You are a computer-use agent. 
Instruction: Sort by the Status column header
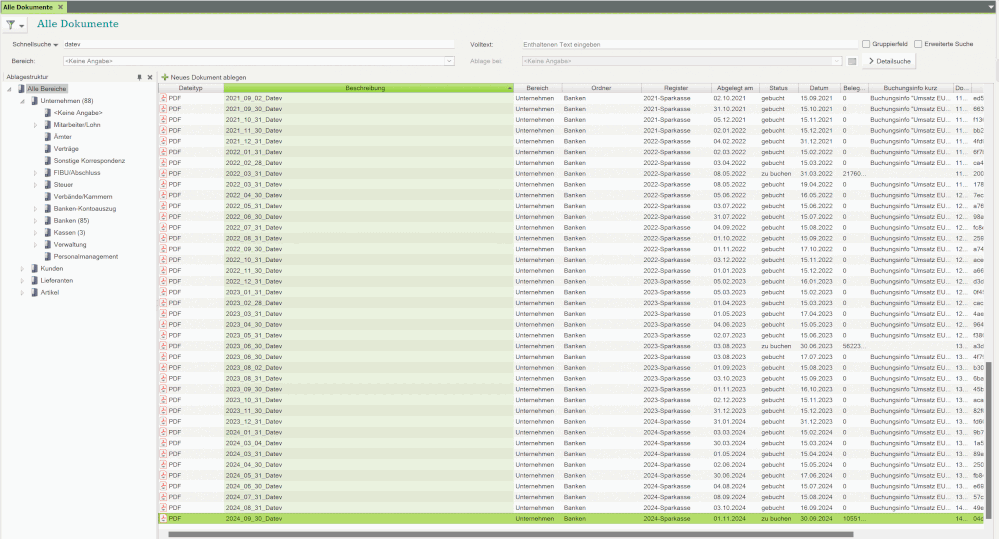click(x=778, y=88)
